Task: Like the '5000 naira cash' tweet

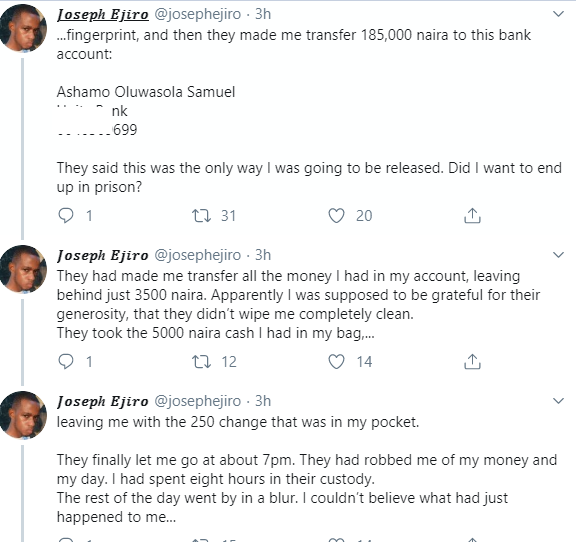Action: [336, 362]
